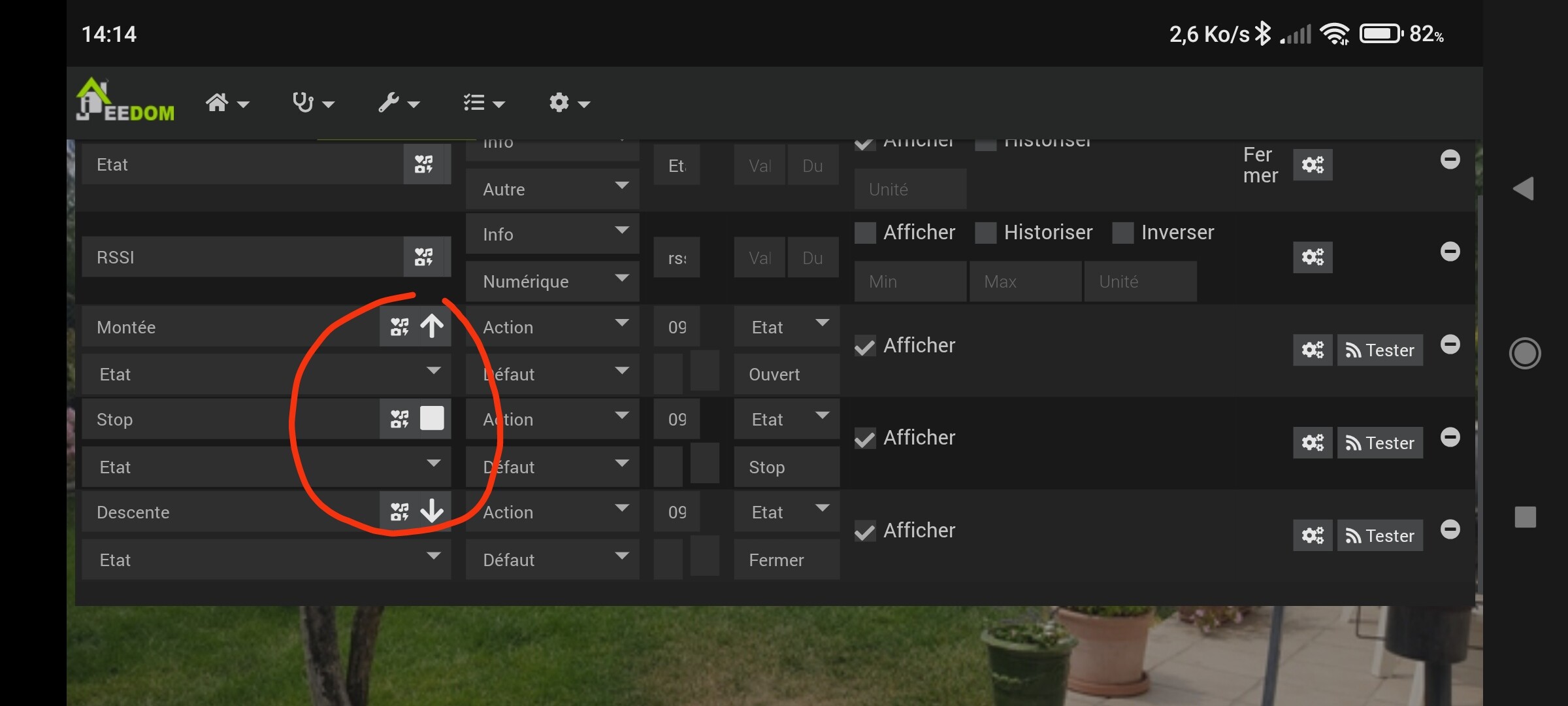Open Action type dropdown for Descente

point(552,512)
